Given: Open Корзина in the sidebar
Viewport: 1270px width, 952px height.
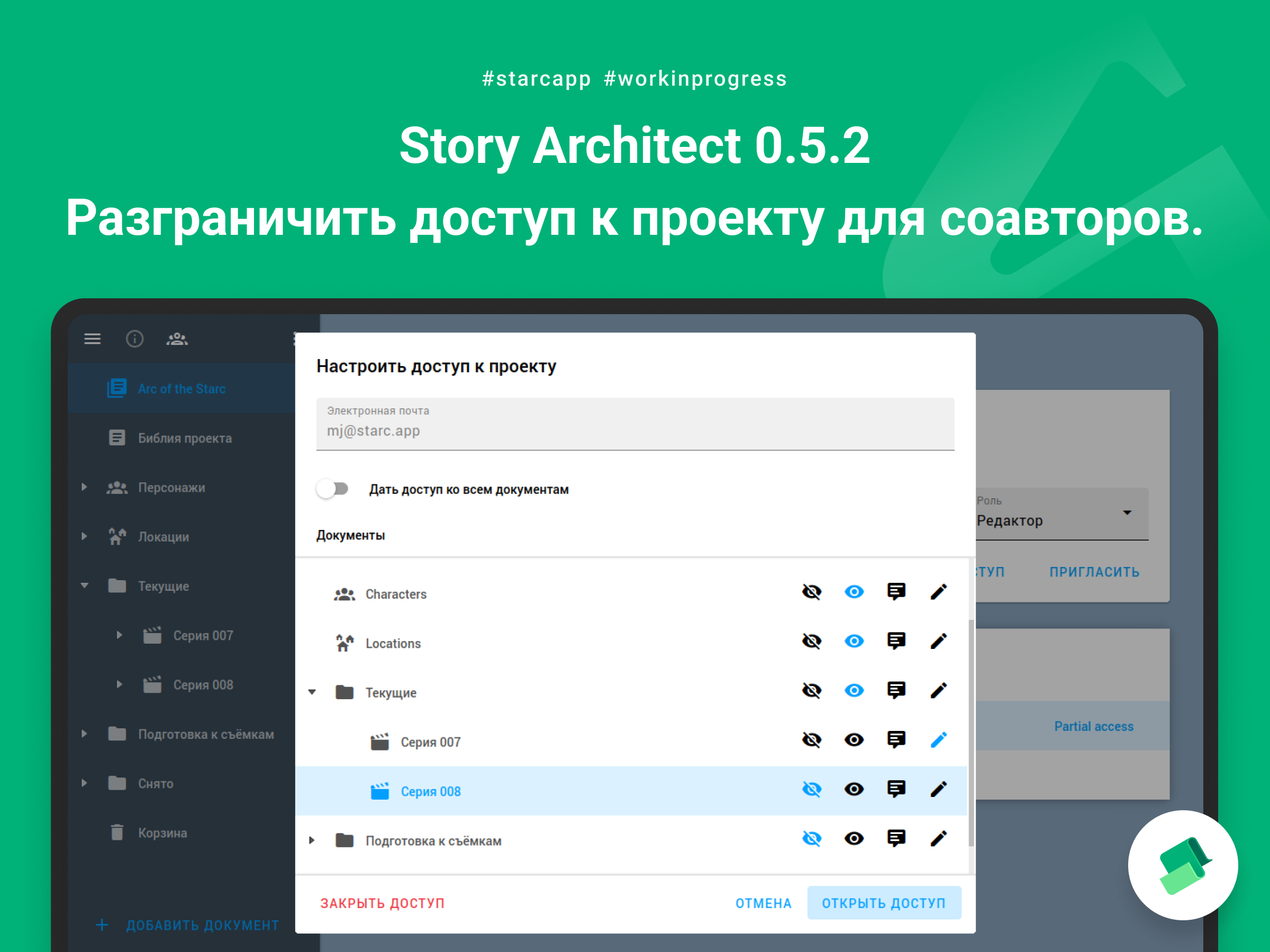Looking at the screenshot, I should coord(182,832).
